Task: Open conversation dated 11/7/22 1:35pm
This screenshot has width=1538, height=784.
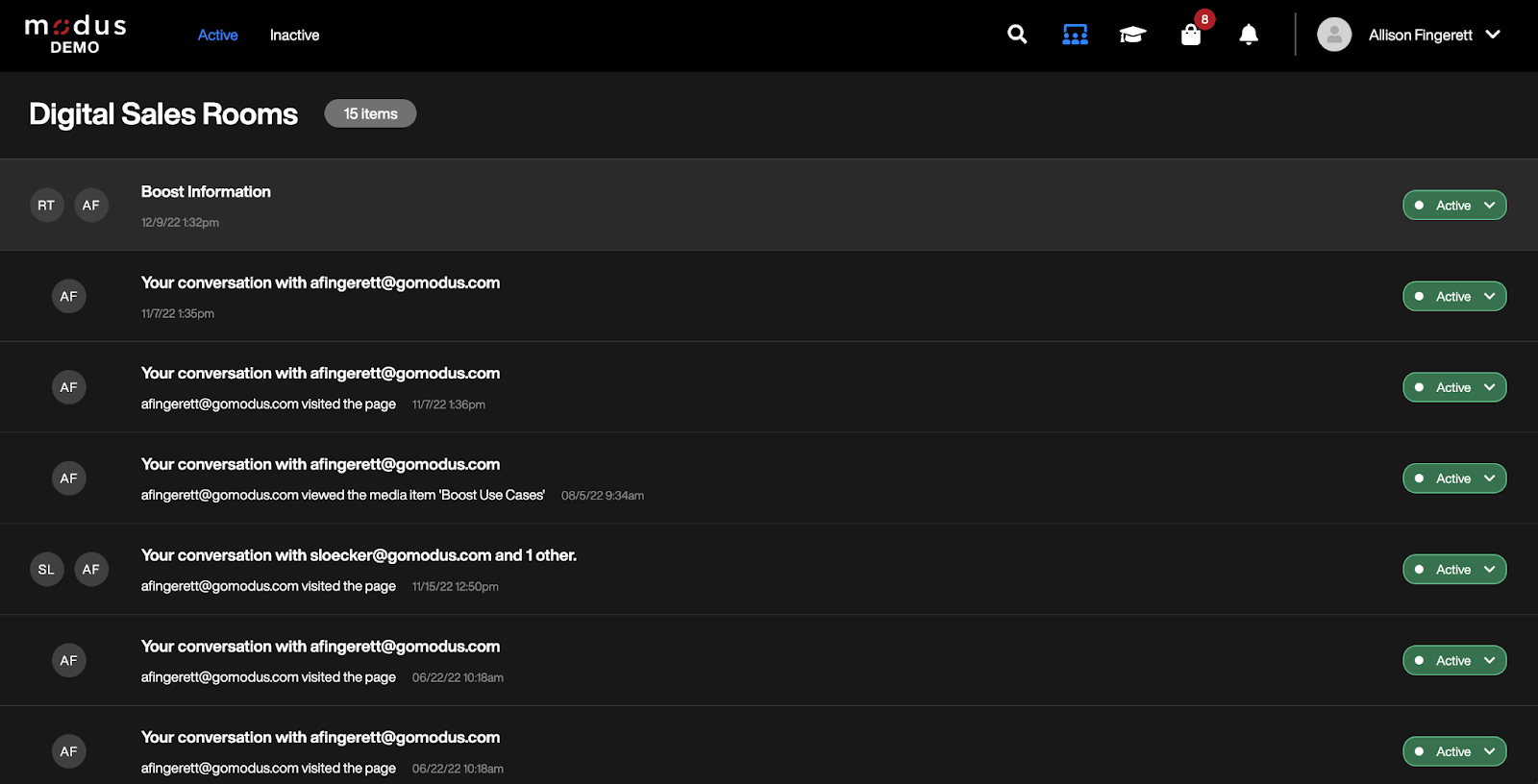Action: coord(320,282)
